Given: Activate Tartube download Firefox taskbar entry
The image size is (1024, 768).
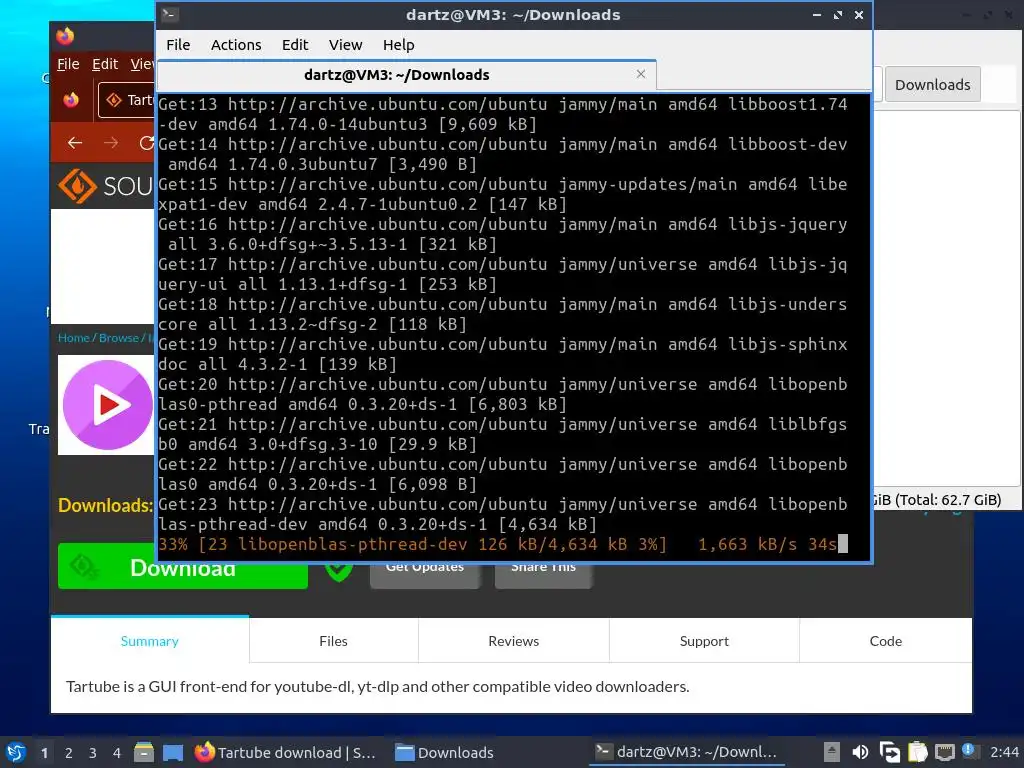Looking at the screenshot, I should pos(285,752).
